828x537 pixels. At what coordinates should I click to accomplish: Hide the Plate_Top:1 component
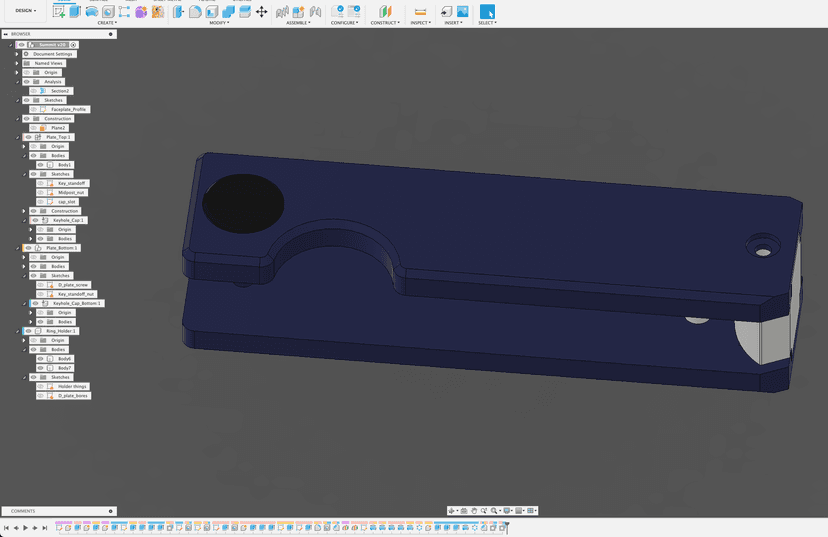(28, 137)
